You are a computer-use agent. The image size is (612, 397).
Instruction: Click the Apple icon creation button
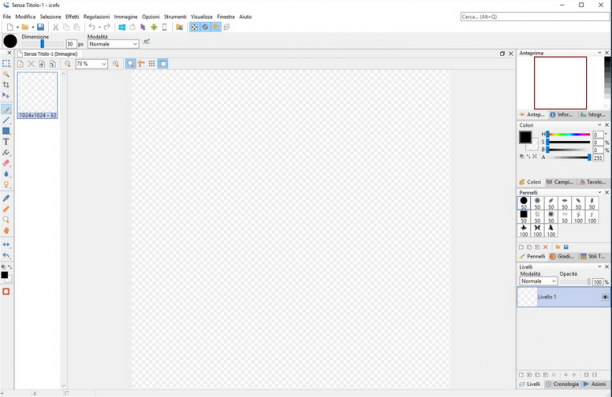tap(132, 27)
